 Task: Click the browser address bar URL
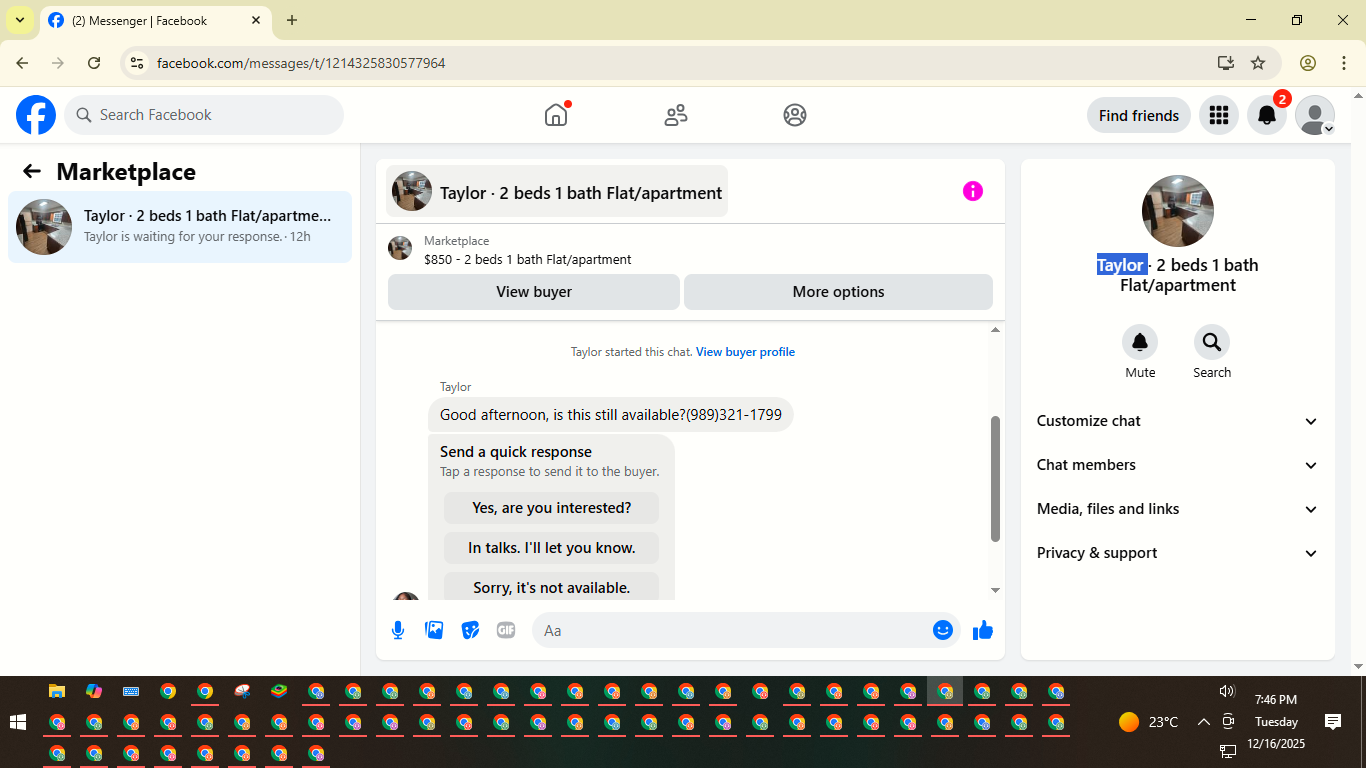pos(301,63)
